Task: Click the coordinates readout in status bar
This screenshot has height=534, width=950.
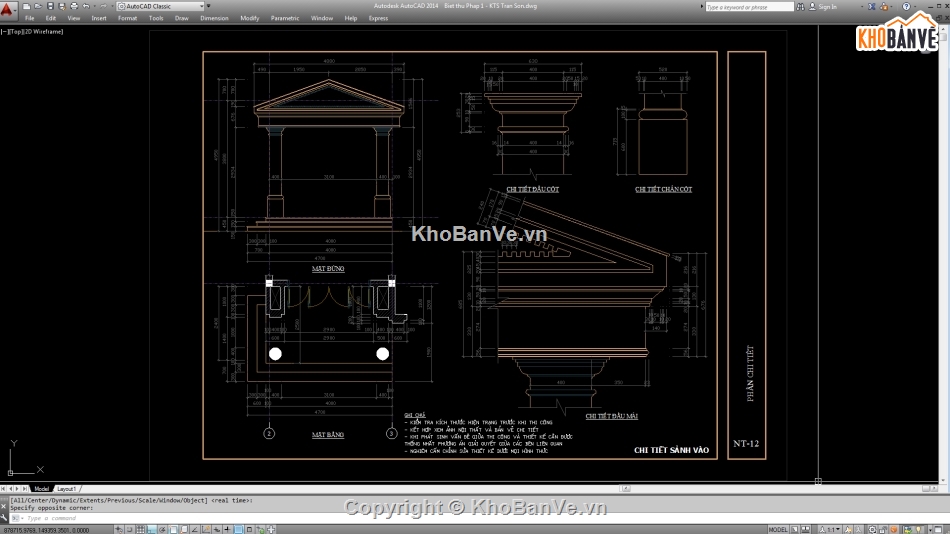Action: (47, 530)
